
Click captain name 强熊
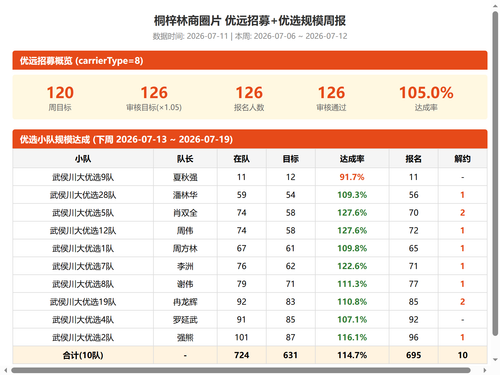185,337
